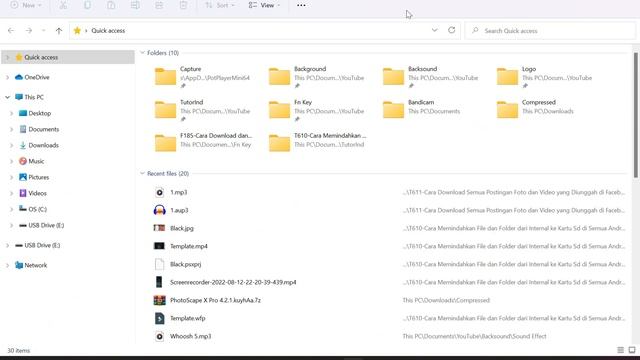Select the Backsound folder
Screen dimensions: 640x360
pos(431,77)
